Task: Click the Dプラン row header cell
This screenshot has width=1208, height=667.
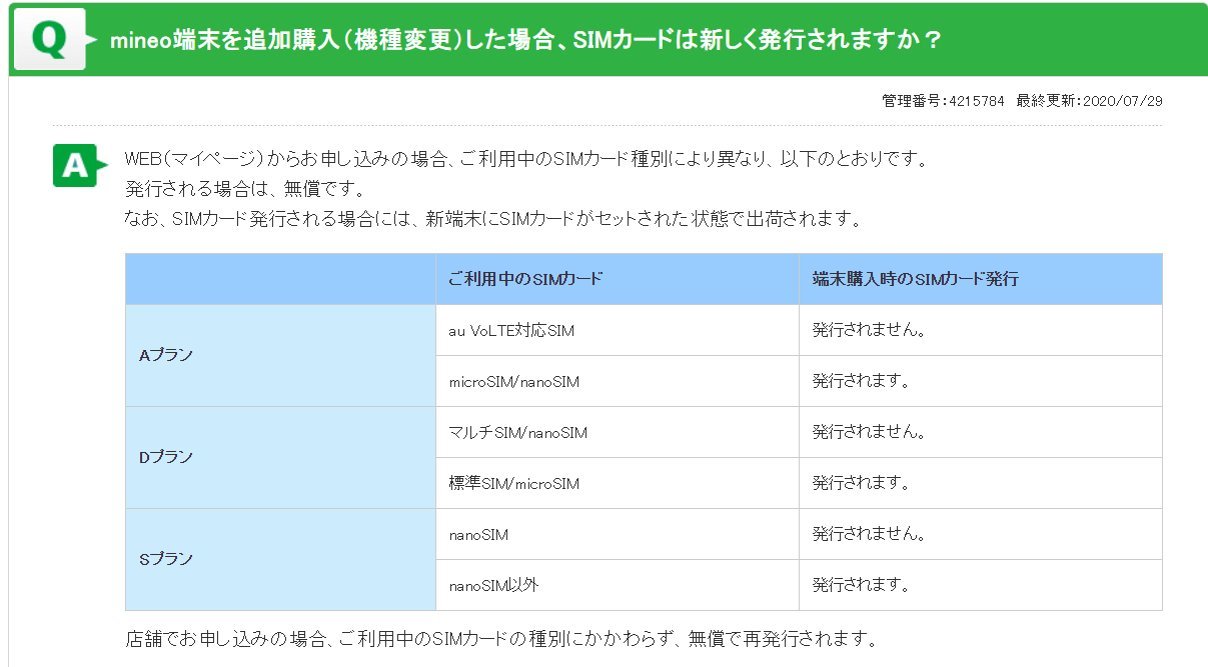Action: point(281,457)
